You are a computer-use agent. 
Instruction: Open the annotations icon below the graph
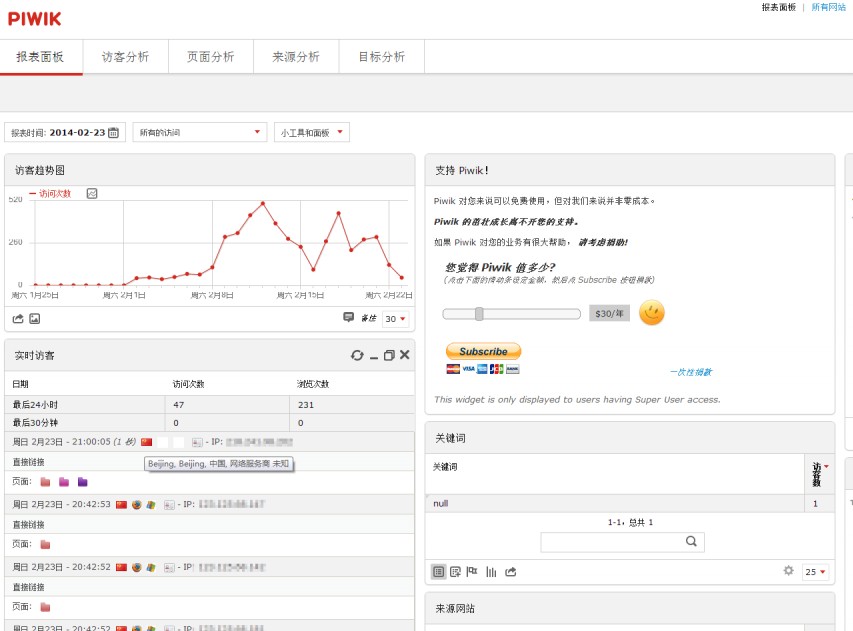pyautogui.click(x=349, y=317)
